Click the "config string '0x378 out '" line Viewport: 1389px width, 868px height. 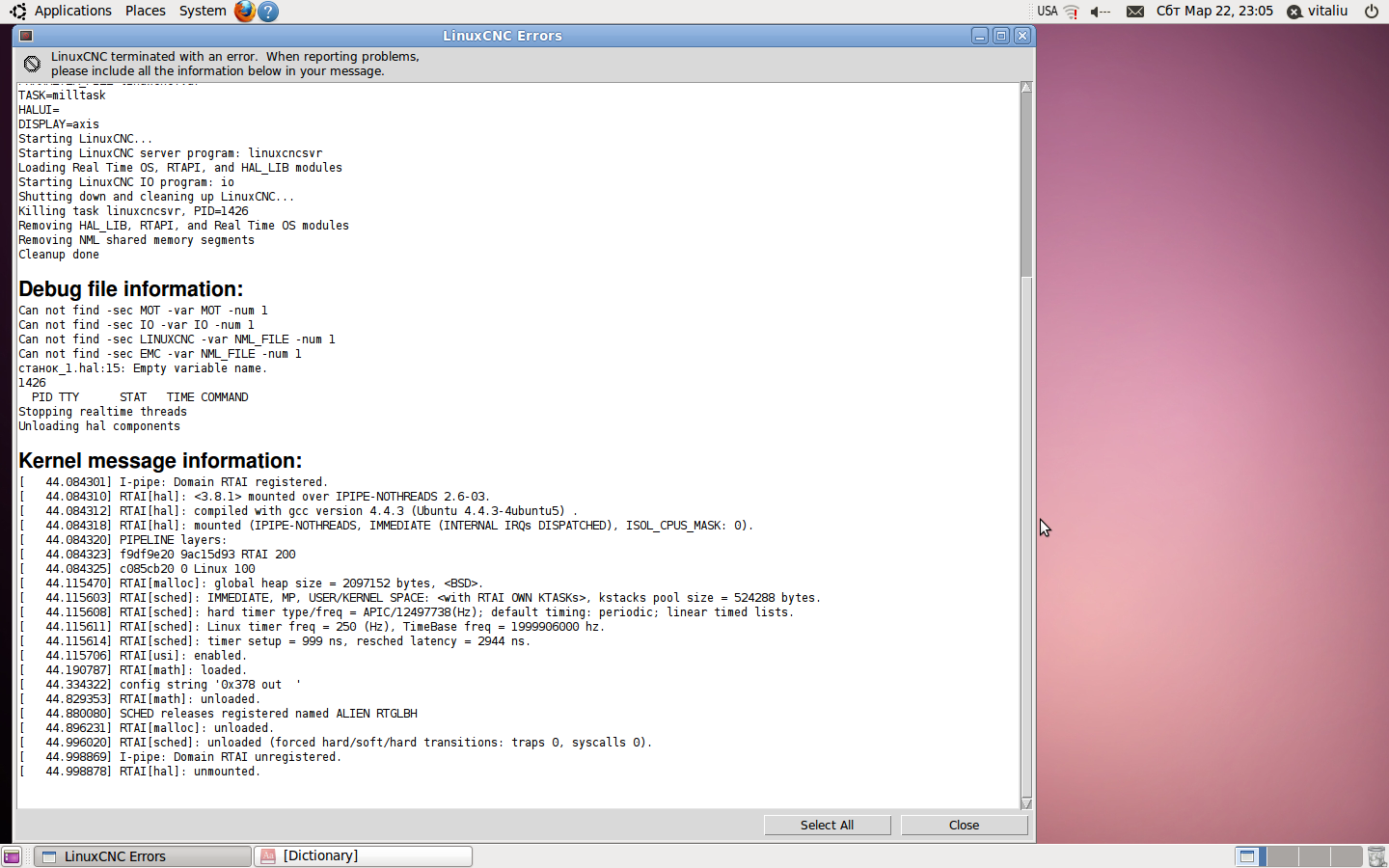[x=160, y=685]
